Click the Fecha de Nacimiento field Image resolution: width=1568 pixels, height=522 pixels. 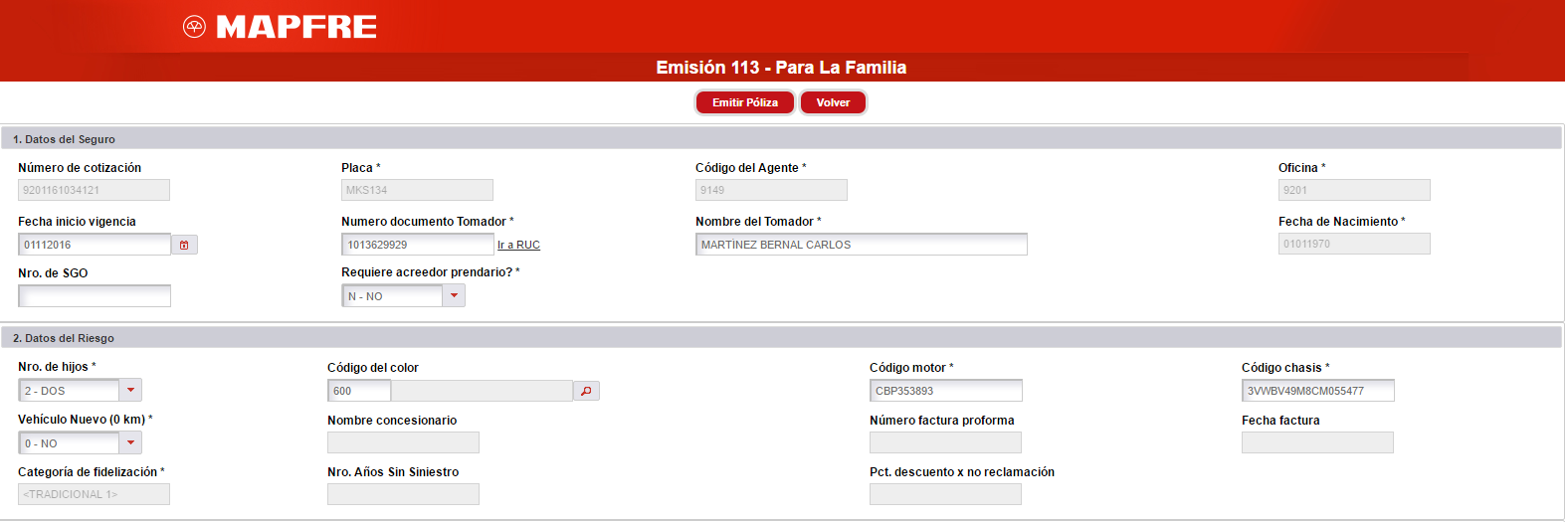pos(1354,244)
